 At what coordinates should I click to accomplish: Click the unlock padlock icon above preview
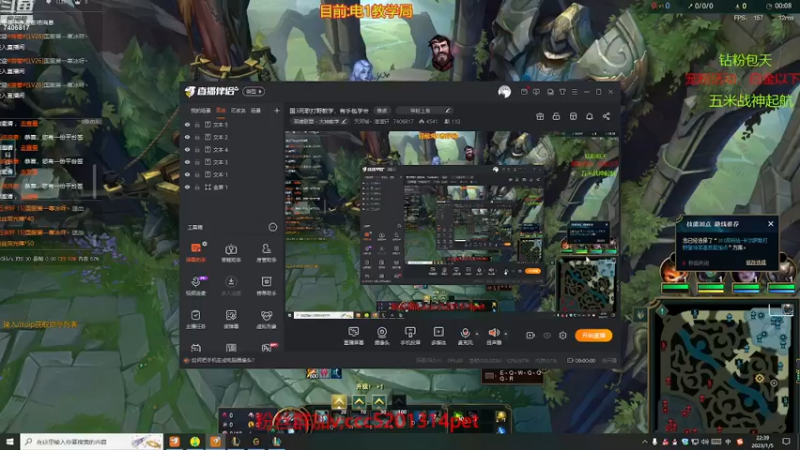556,116
